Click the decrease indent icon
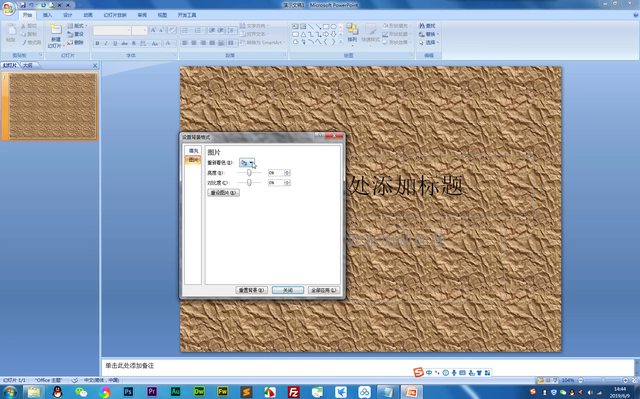Image resolution: width=640 pixels, height=399 pixels. 212,31
